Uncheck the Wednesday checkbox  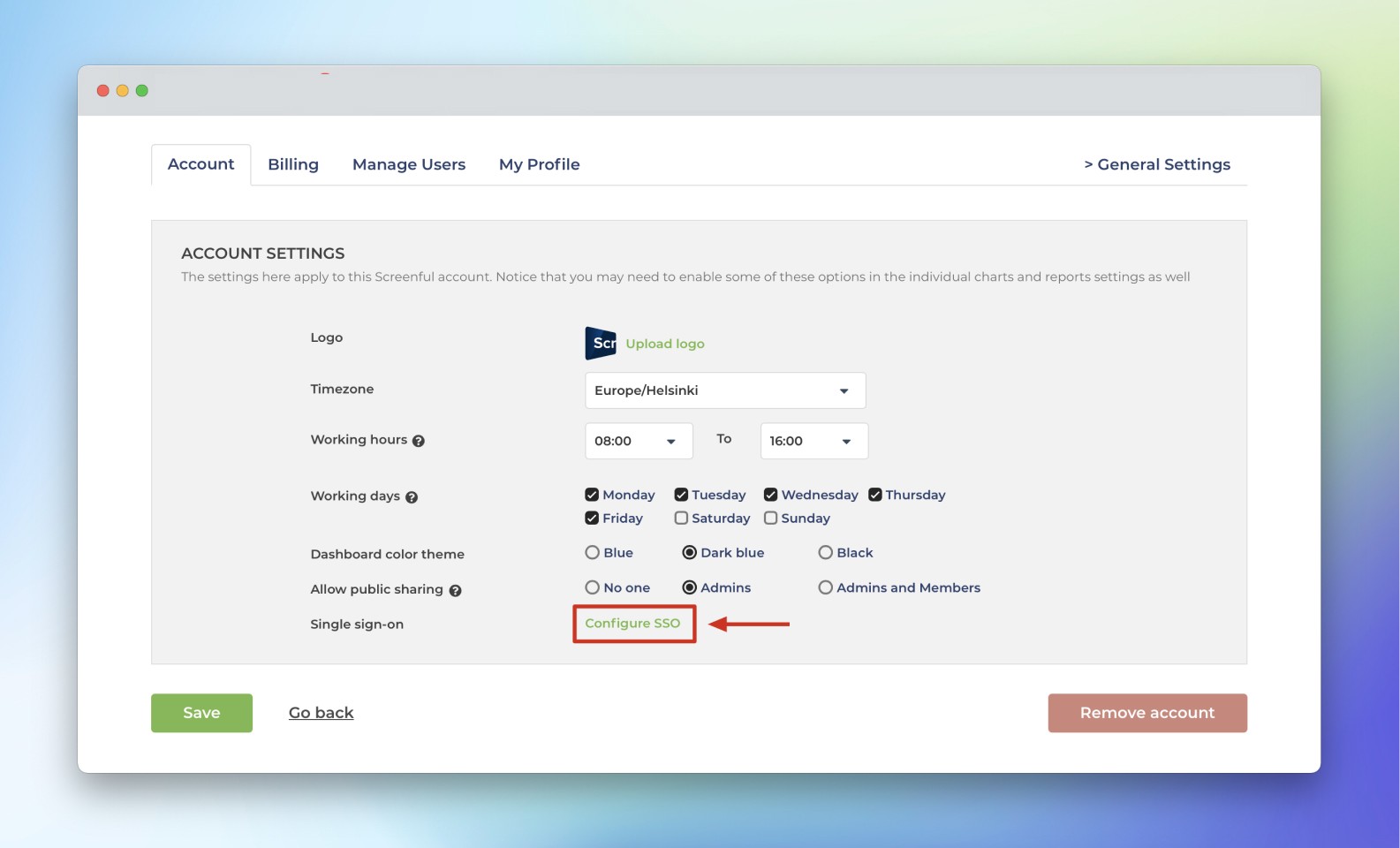click(770, 495)
